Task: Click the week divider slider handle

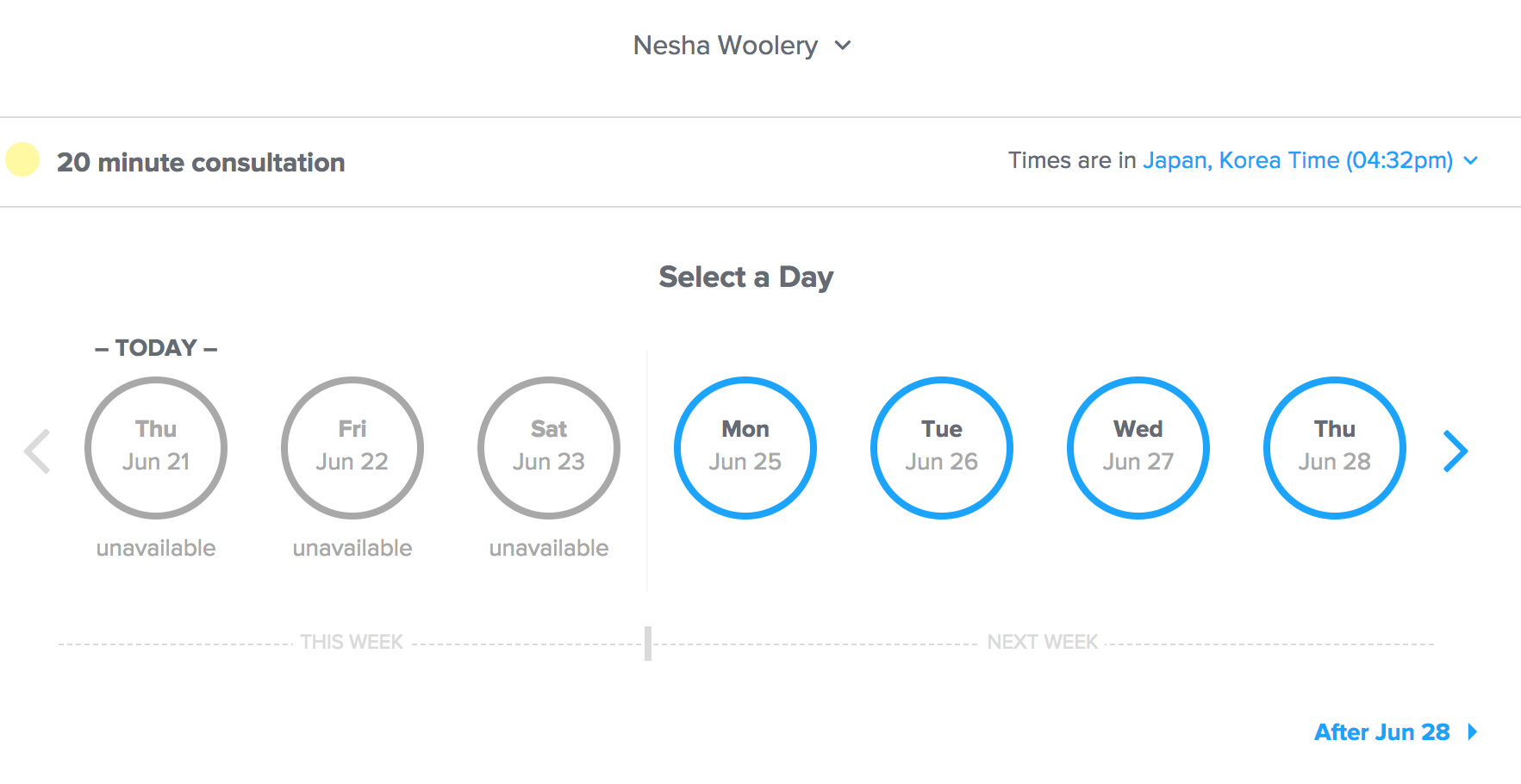Action: (x=648, y=644)
